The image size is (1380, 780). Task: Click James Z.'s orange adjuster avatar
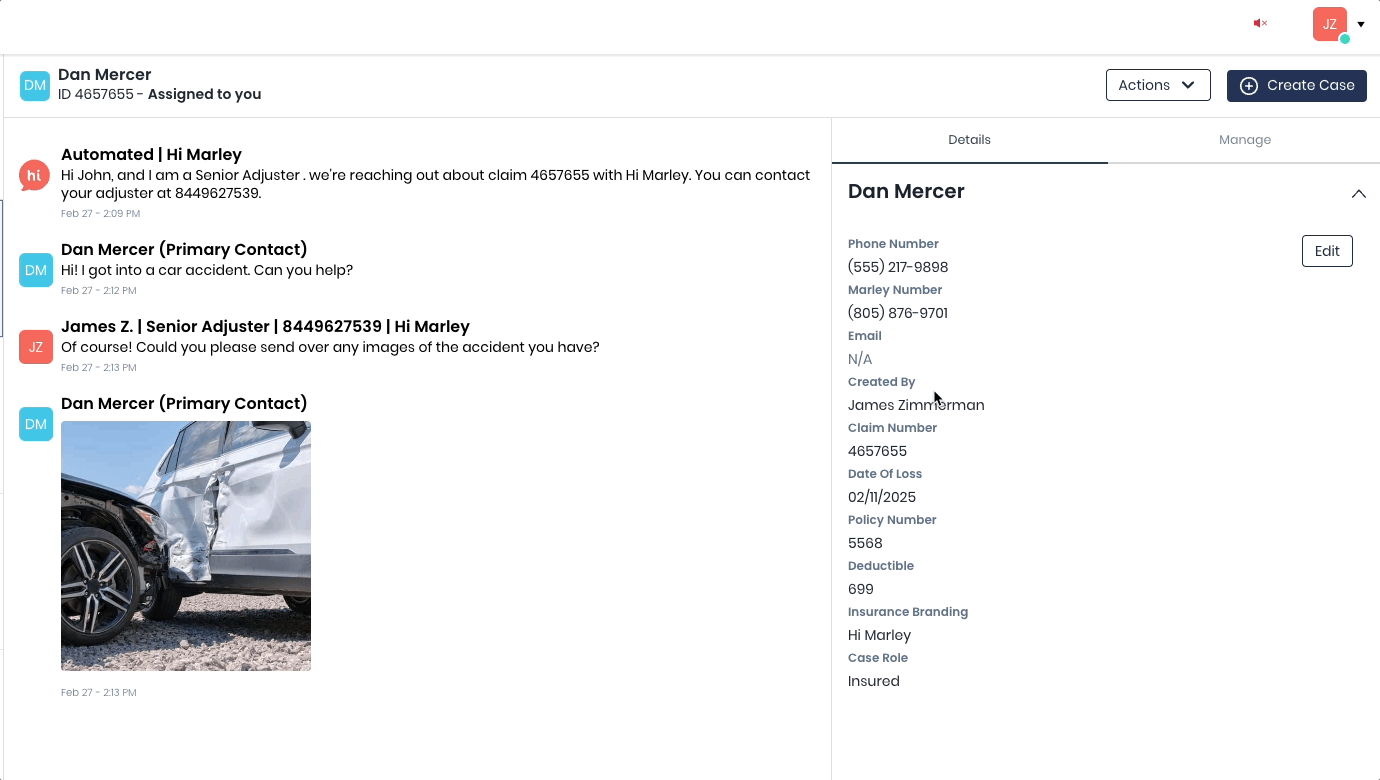click(35, 347)
